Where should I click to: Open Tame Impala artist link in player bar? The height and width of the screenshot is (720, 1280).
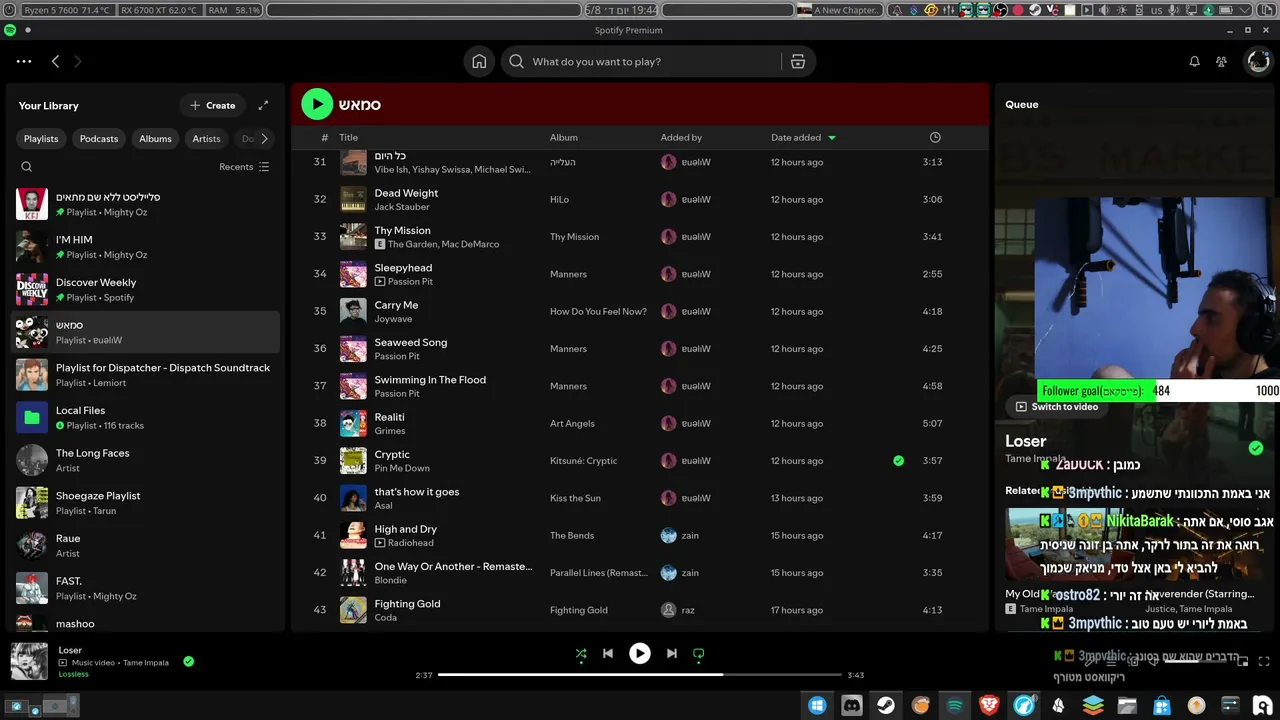click(146, 662)
